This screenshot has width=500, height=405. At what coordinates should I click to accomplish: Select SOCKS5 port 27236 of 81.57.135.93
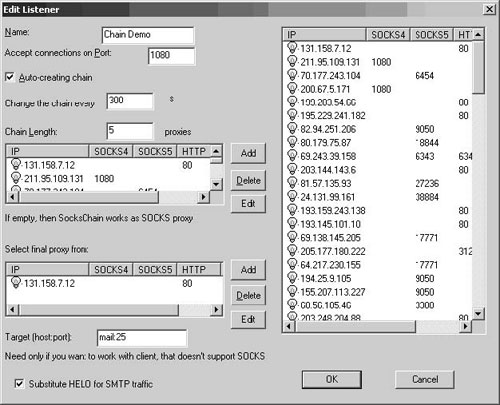427,184
